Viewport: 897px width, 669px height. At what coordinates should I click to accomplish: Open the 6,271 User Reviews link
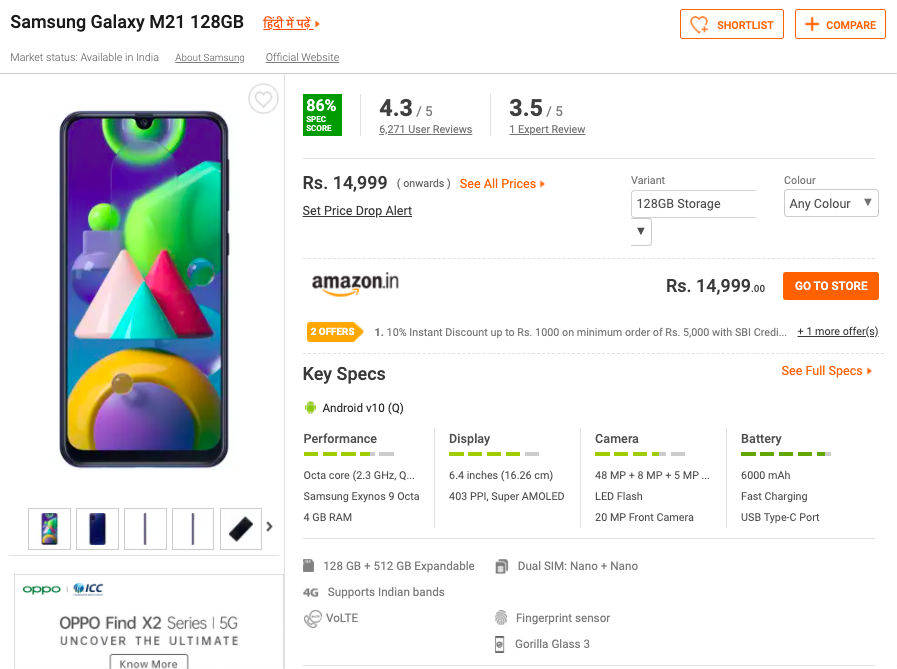(425, 130)
